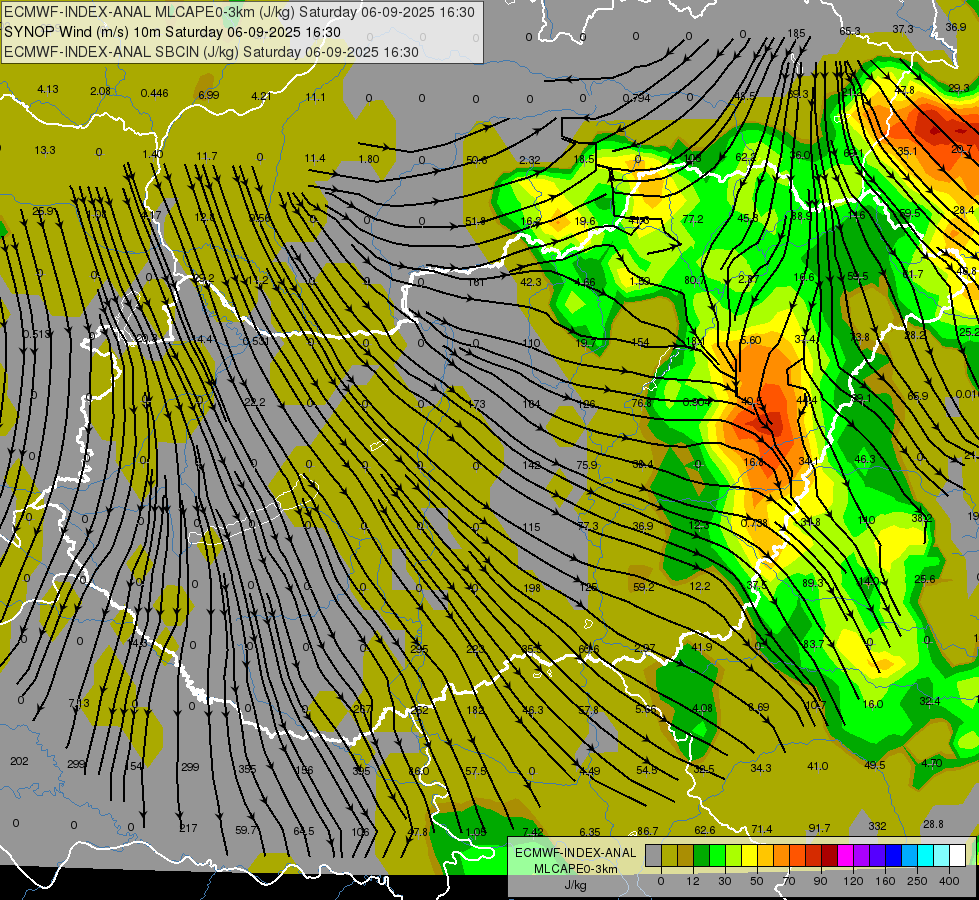Click the map value 75.9
Image resolution: width=979 pixels, height=900 pixels.
(x=587, y=465)
